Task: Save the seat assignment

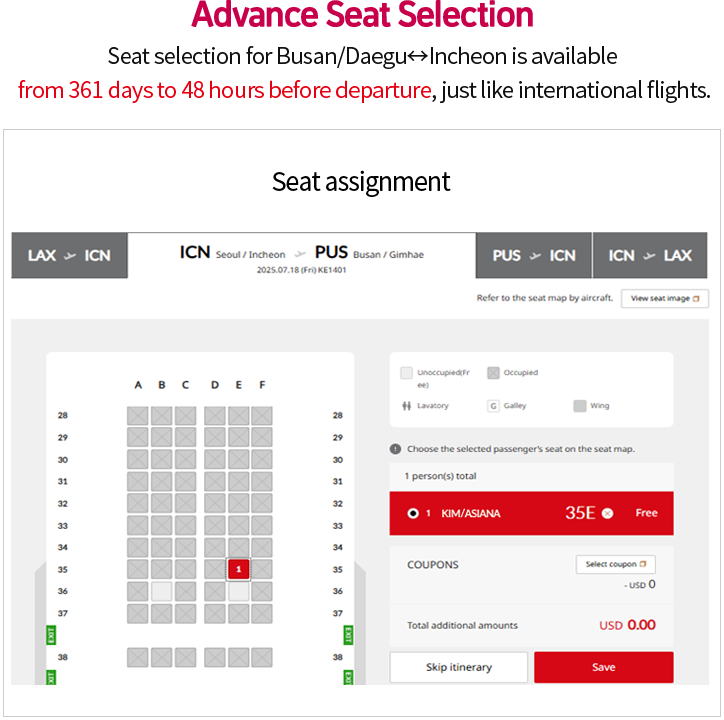Action: (x=603, y=667)
